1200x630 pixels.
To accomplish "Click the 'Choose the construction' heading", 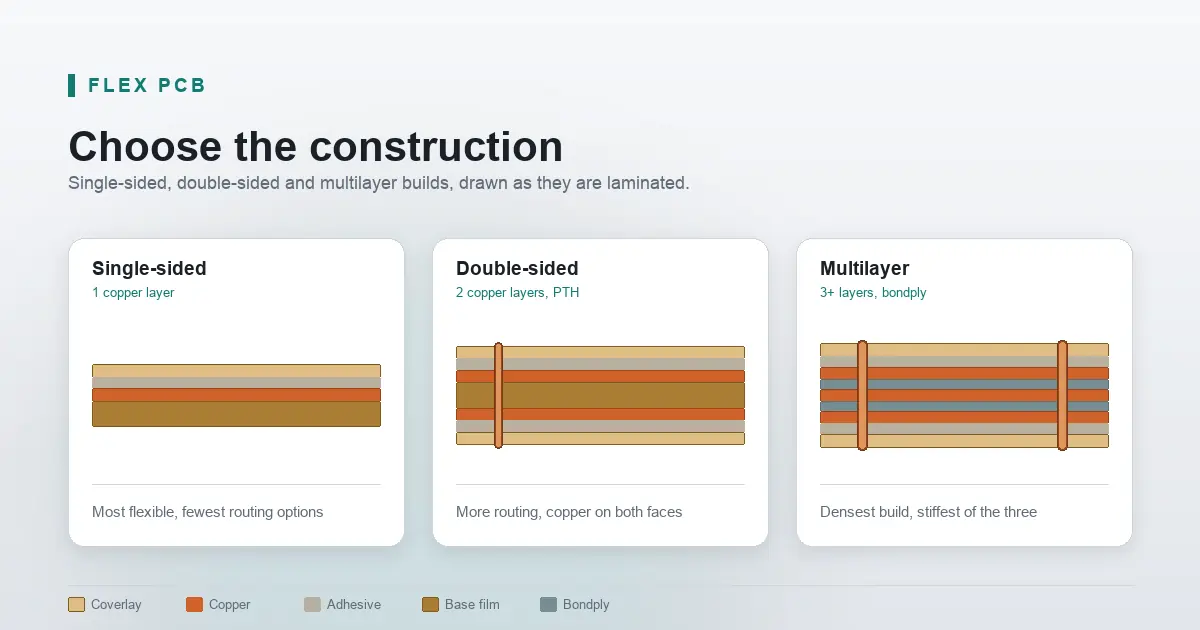I will pyautogui.click(x=316, y=146).
